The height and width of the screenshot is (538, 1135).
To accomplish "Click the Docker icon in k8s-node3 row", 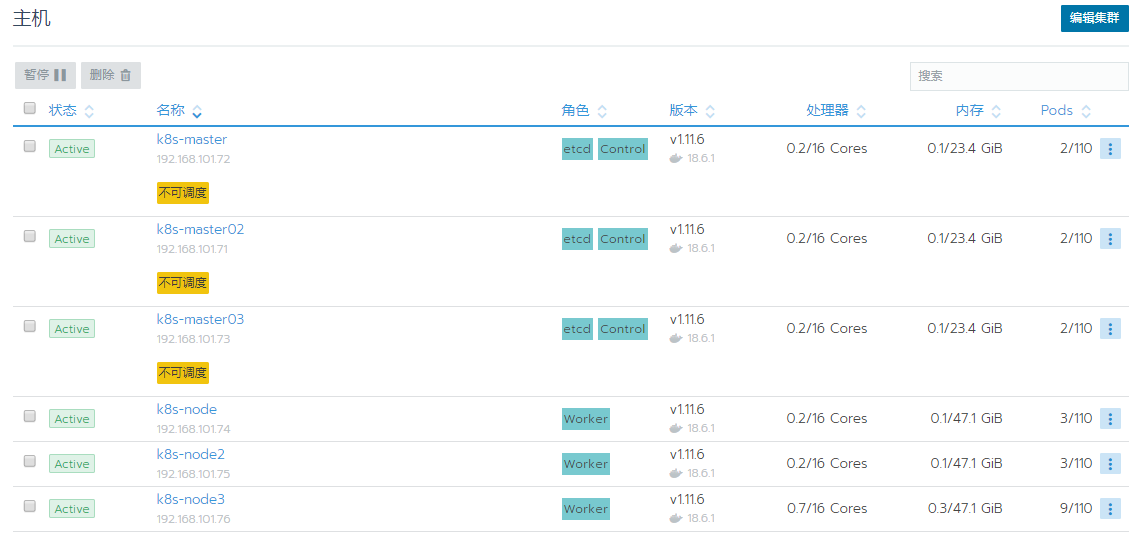I will pos(676,518).
